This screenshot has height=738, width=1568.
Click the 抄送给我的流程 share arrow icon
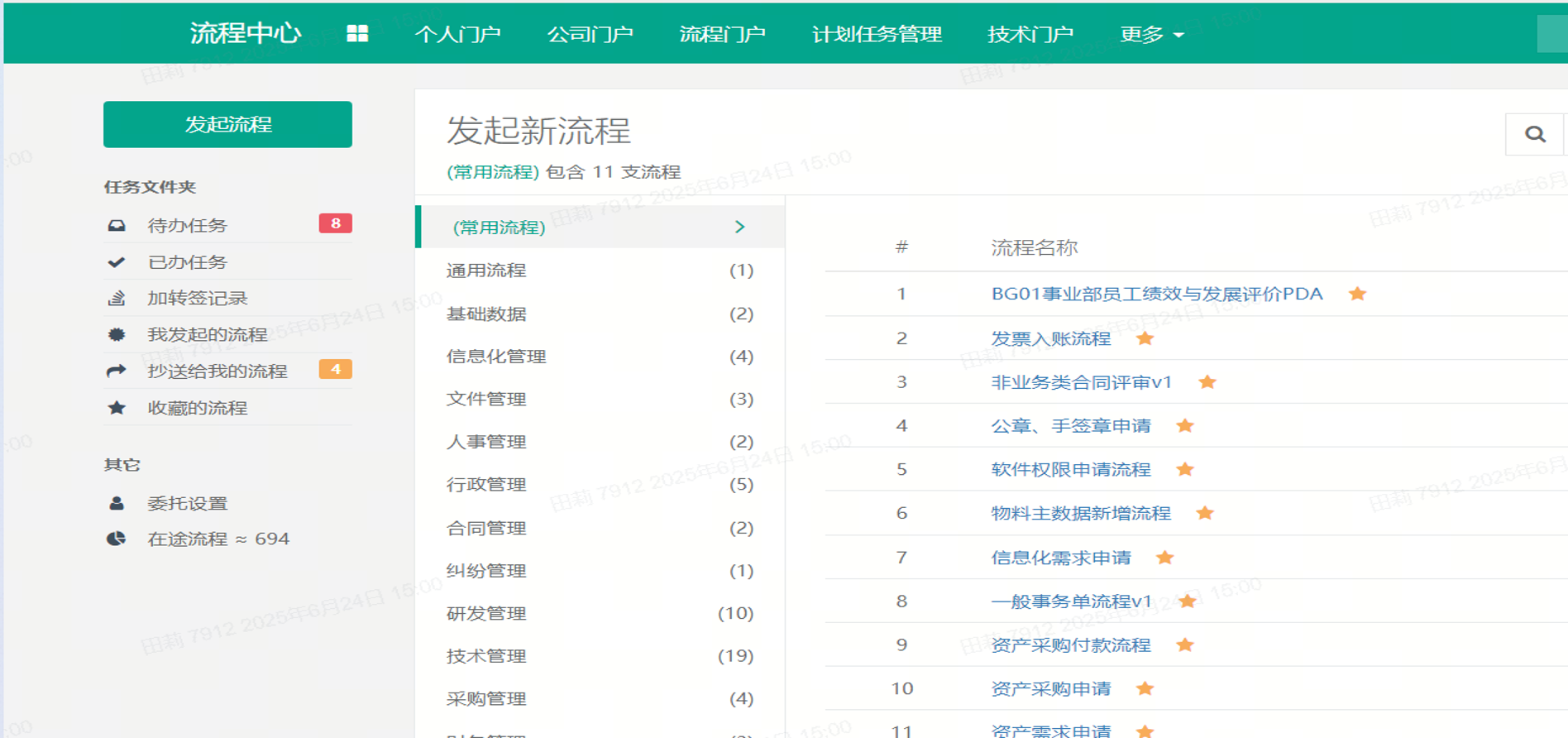(117, 371)
